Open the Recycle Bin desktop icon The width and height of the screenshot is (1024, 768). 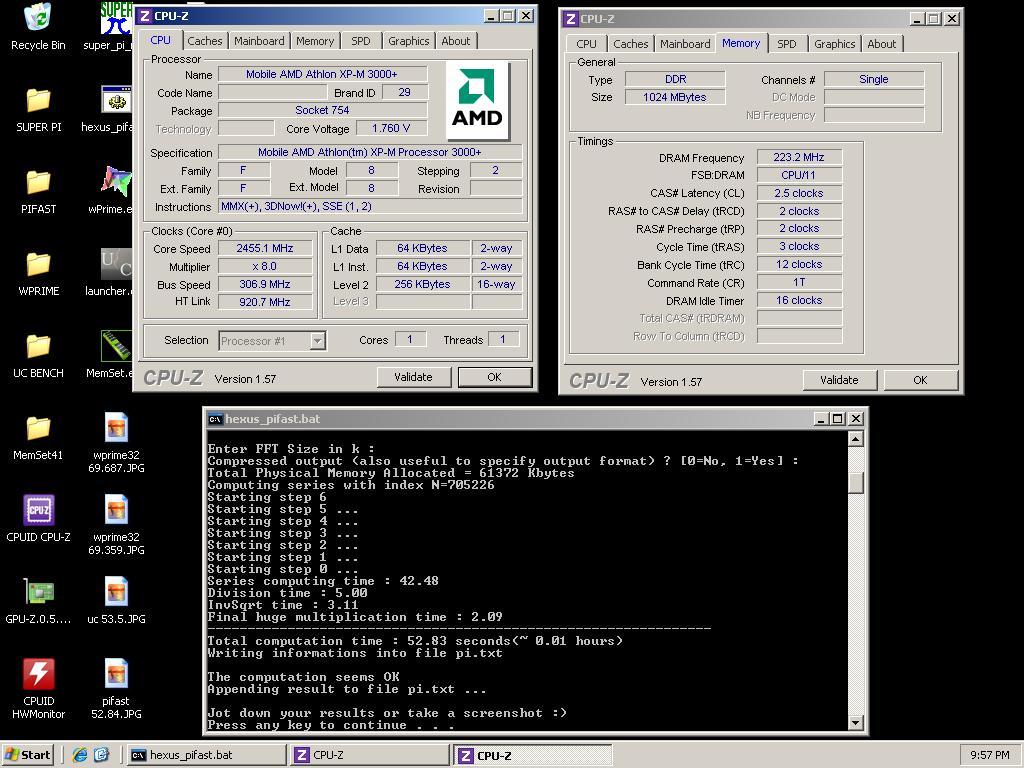coord(38,27)
